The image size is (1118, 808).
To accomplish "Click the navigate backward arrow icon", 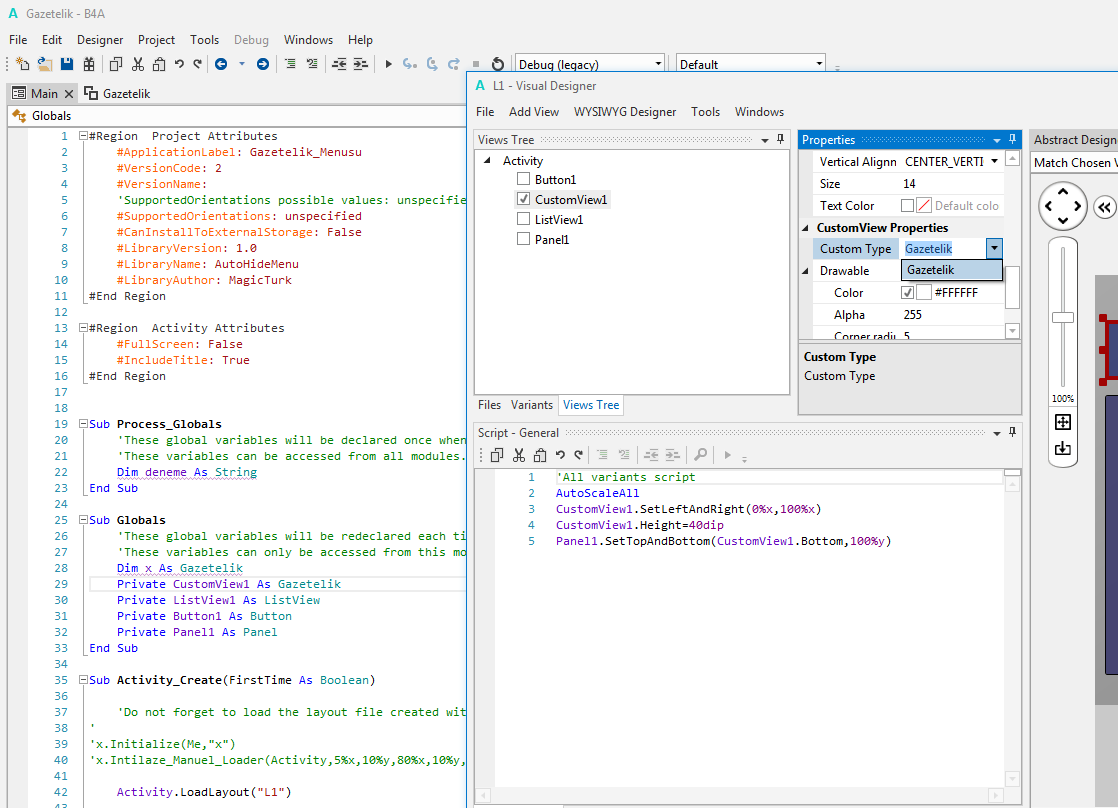I will coord(221,64).
